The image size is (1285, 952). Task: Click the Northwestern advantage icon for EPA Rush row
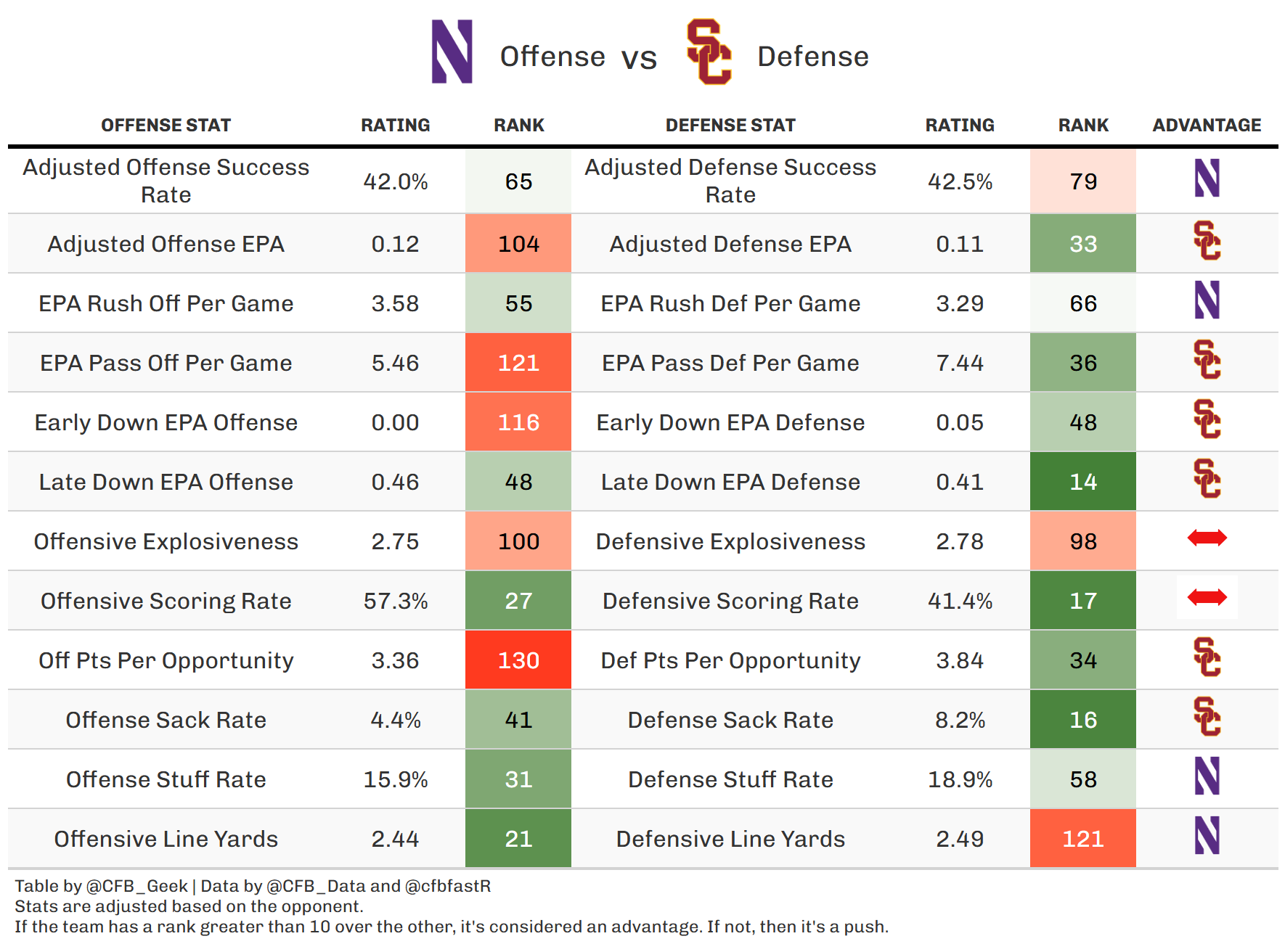(x=1207, y=300)
